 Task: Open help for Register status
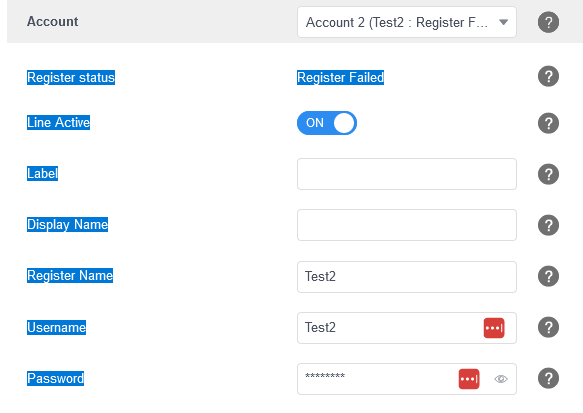point(548,77)
